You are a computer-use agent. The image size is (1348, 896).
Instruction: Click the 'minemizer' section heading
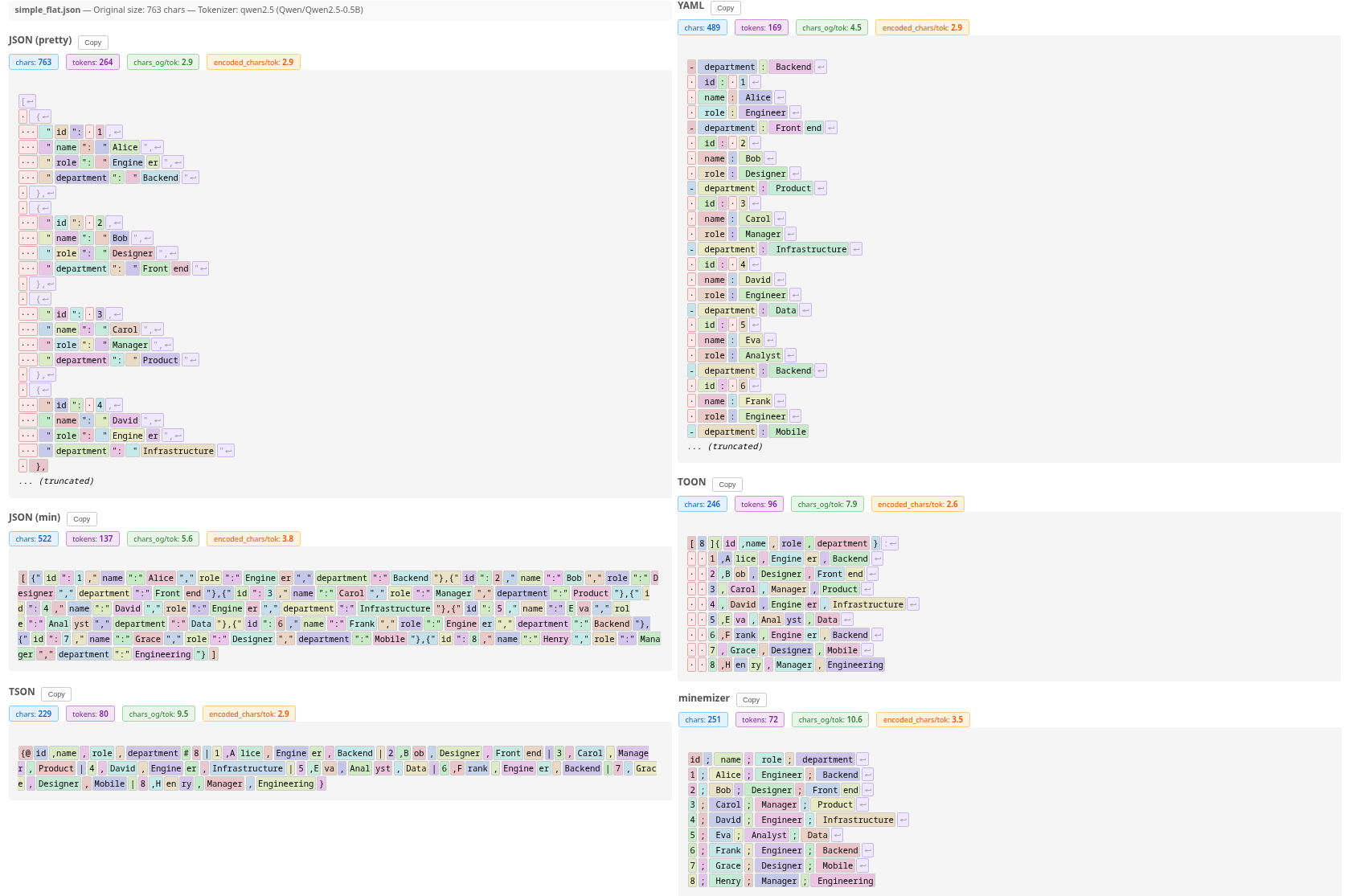click(x=704, y=698)
